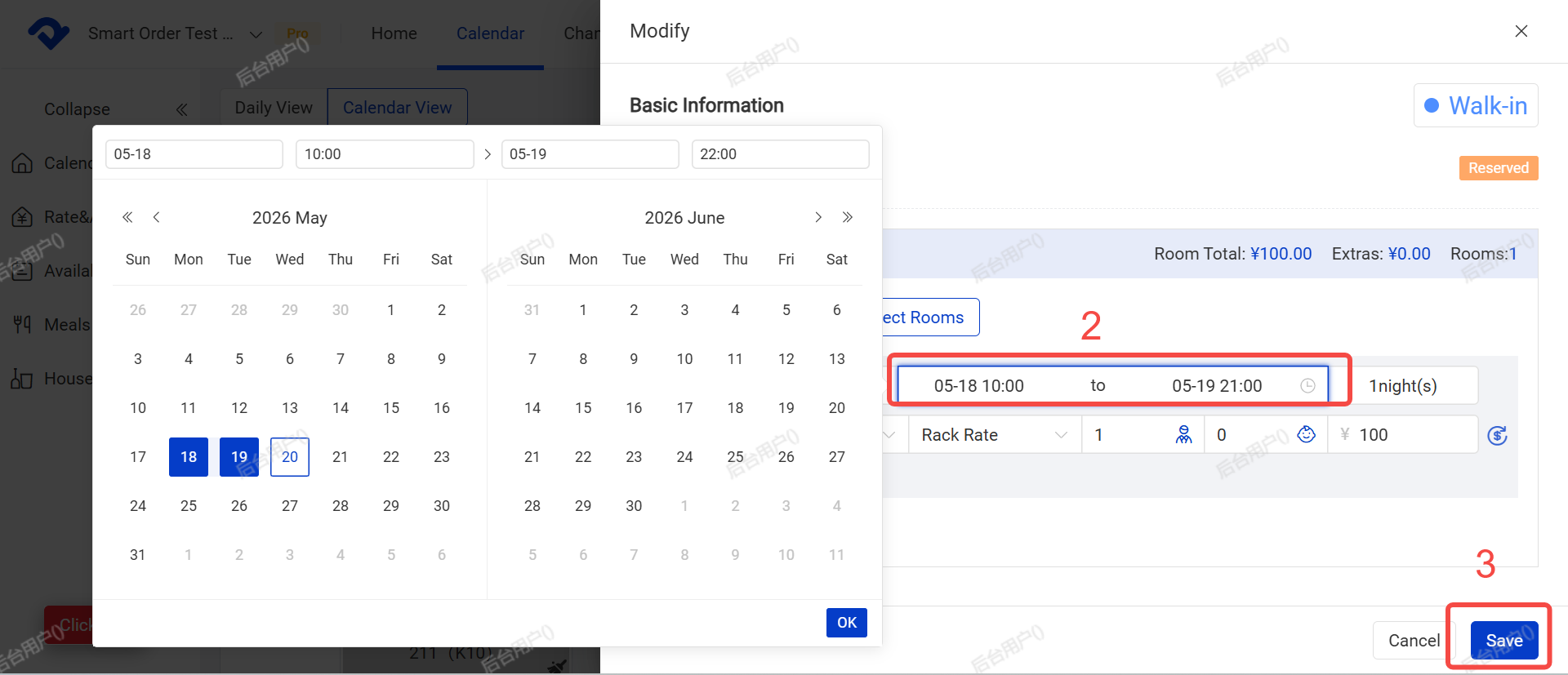This screenshot has width=1568, height=675.
Task: Select May 21 in the calendar
Action: (x=341, y=457)
